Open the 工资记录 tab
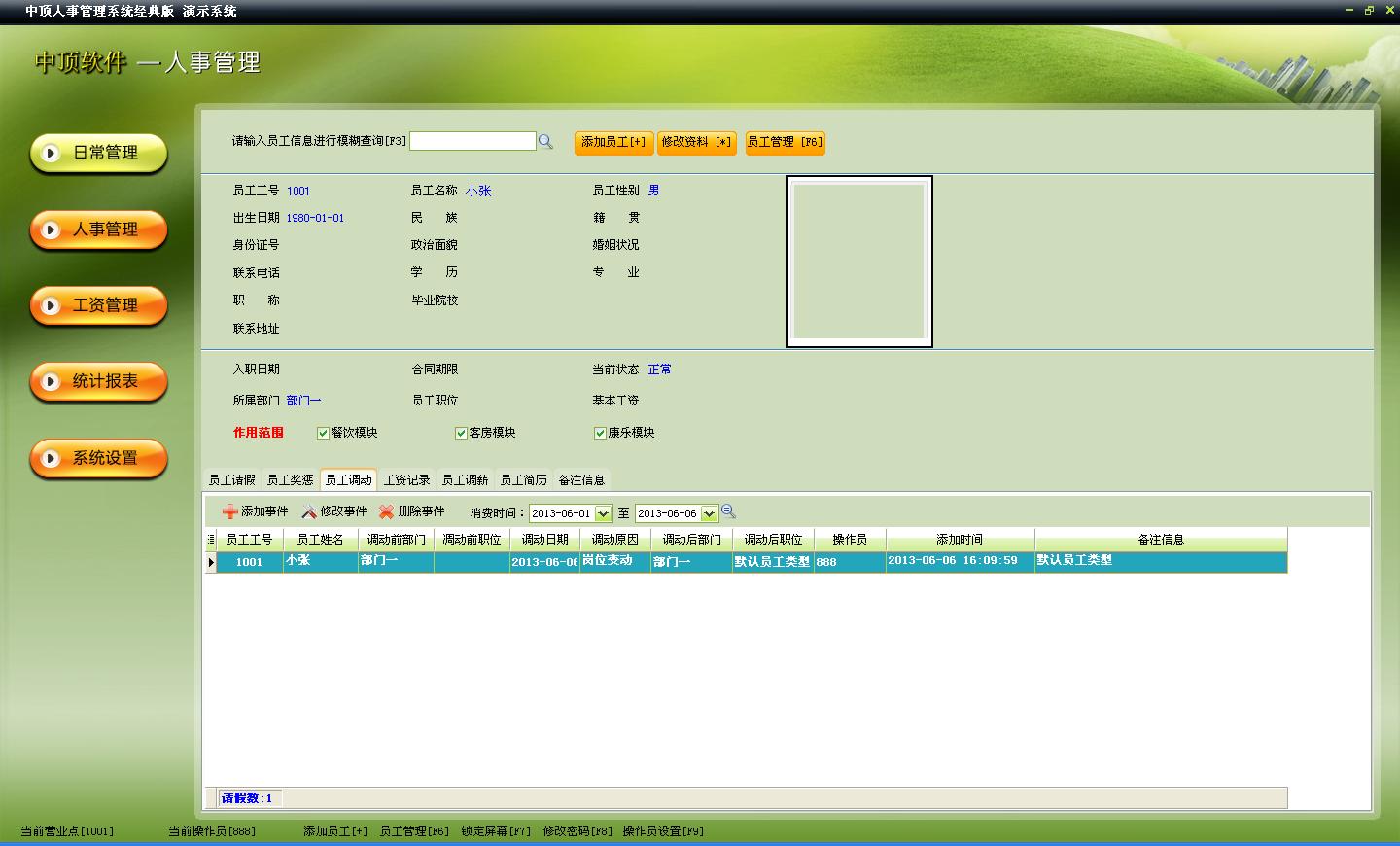The image size is (1400, 846). click(407, 480)
